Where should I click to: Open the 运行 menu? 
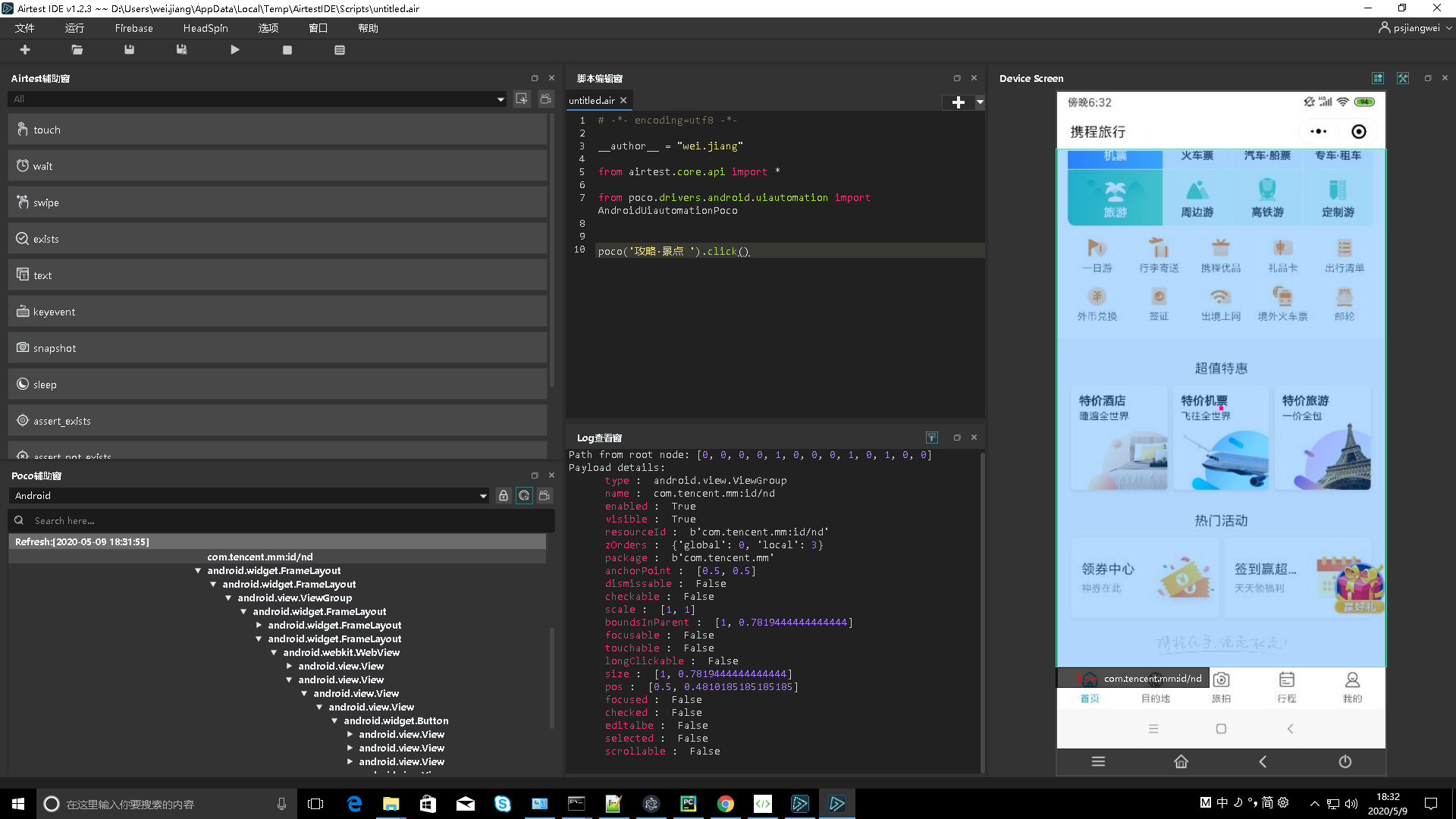click(75, 28)
